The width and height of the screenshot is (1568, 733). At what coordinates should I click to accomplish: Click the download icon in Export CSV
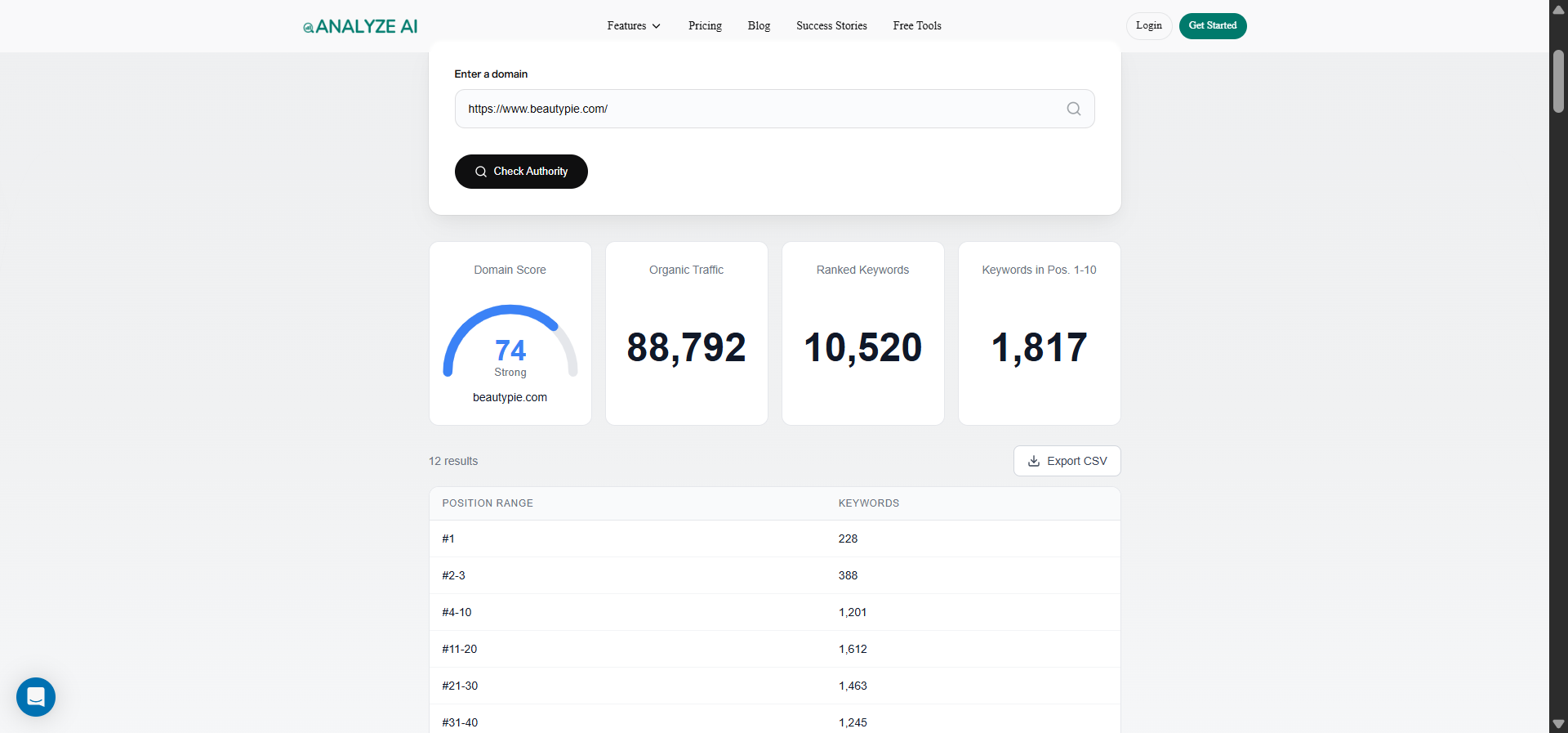pos(1034,461)
